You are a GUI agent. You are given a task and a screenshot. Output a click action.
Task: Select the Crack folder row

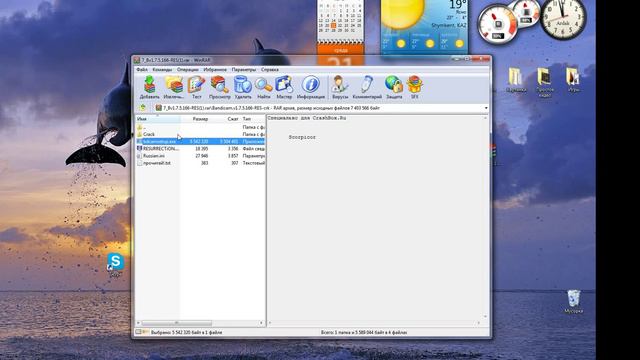200,134
